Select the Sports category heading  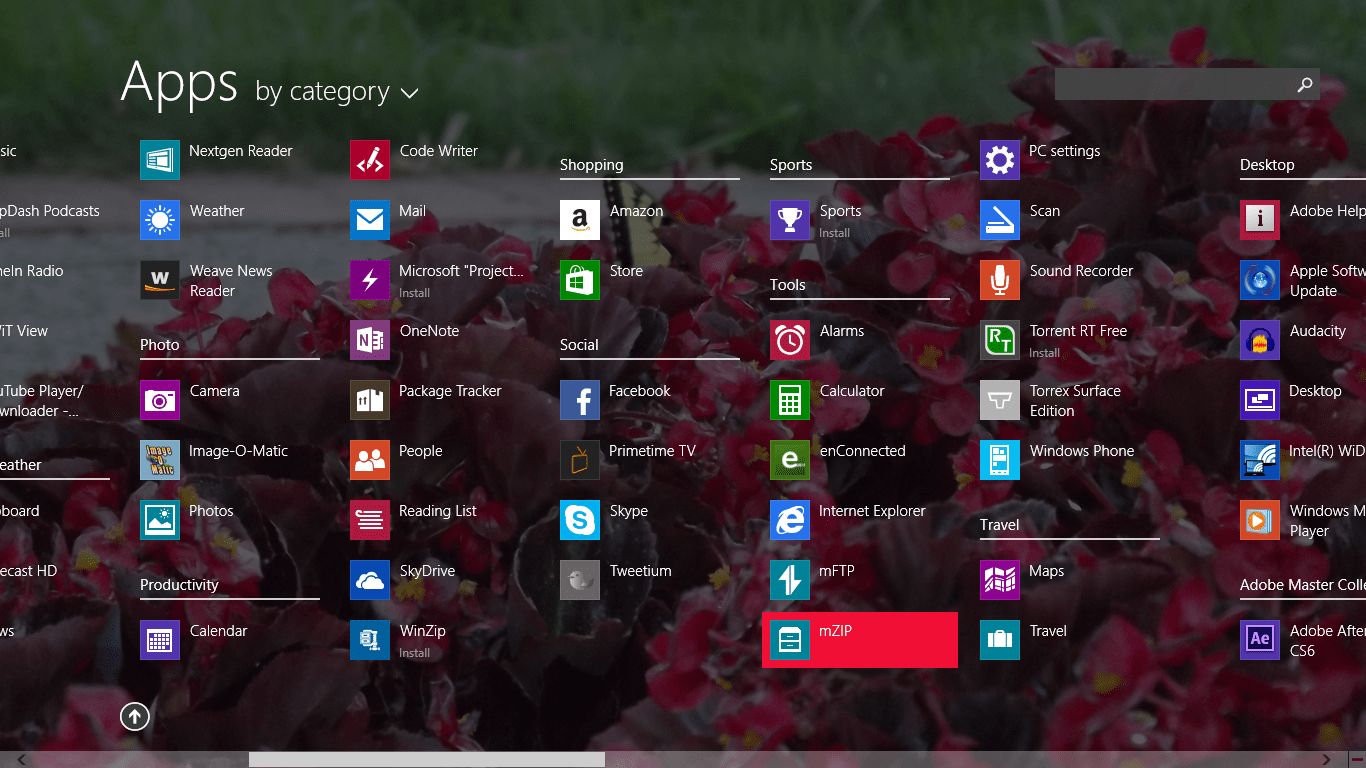(791, 165)
